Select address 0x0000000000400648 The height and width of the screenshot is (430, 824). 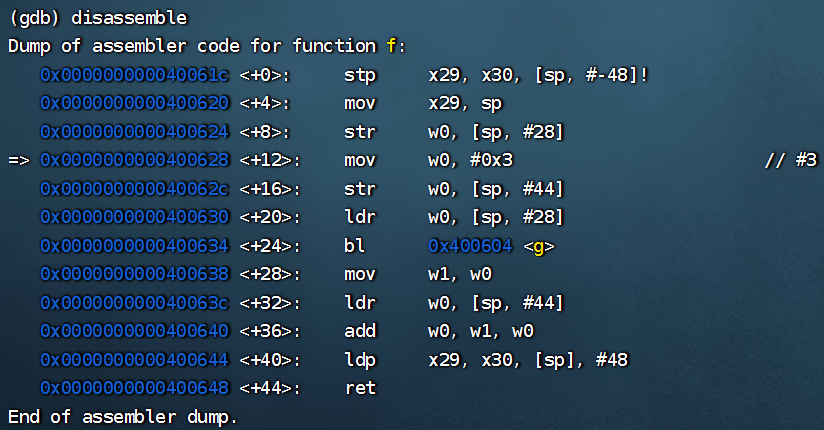[x=135, y=388]
